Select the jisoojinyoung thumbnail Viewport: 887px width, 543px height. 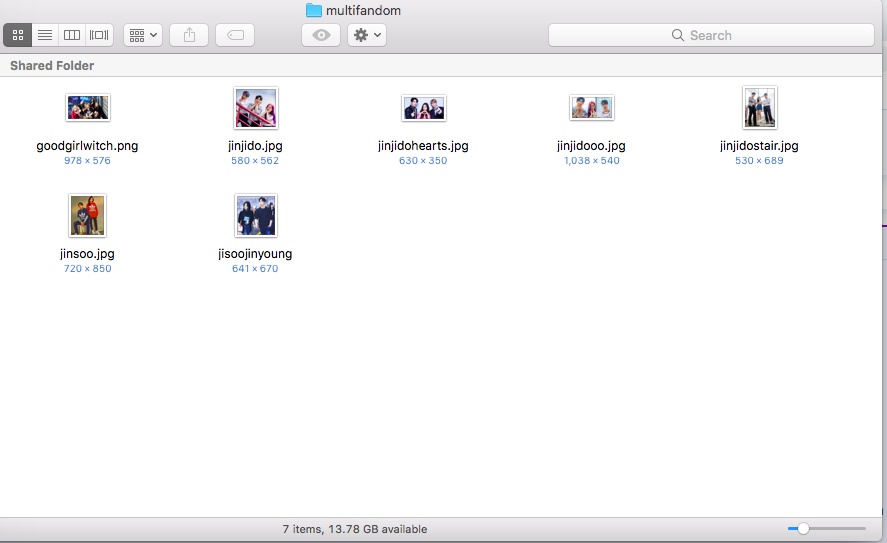pos(256,216)
